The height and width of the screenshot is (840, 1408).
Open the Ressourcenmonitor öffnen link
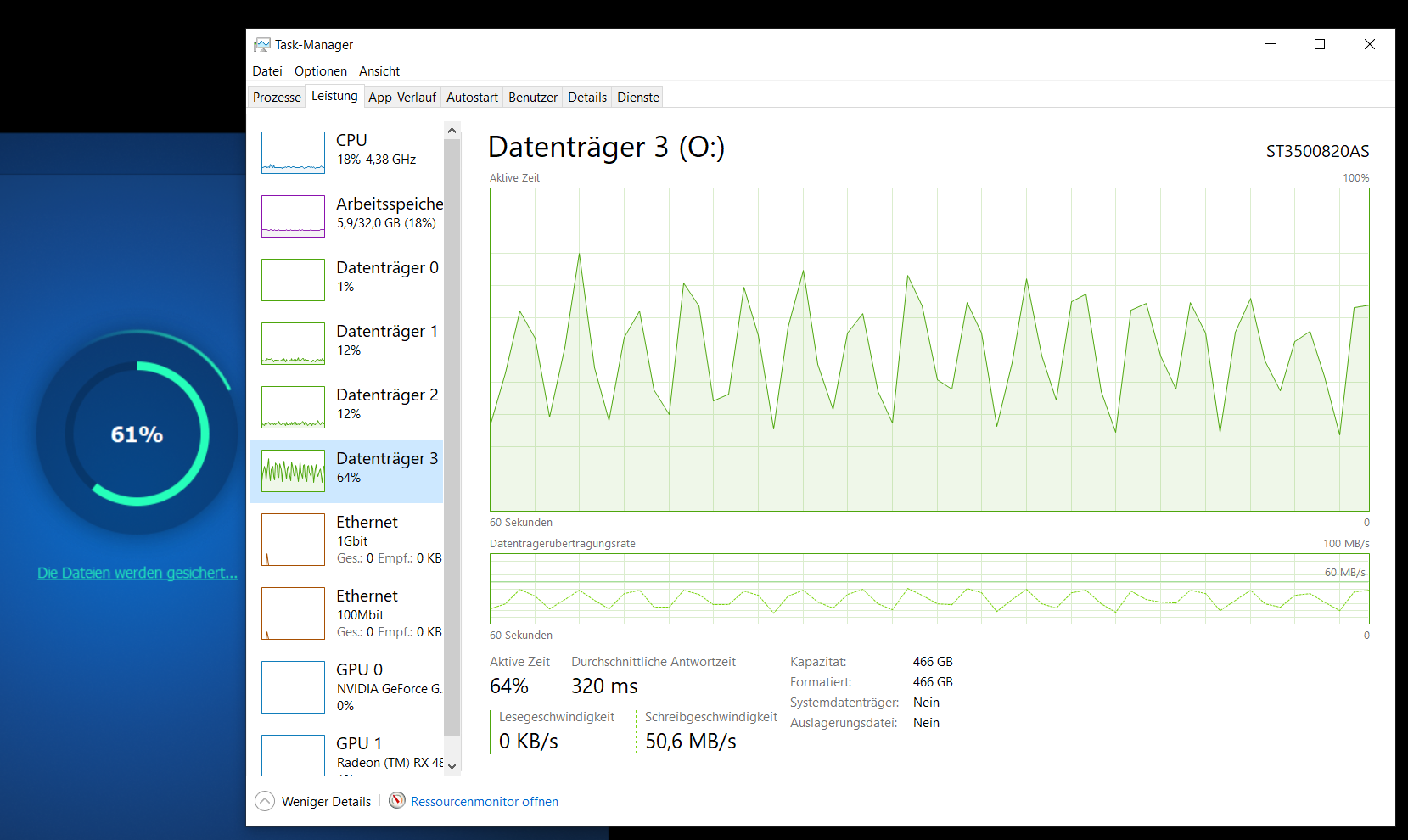pyautogui.click(x=485, y=802)
